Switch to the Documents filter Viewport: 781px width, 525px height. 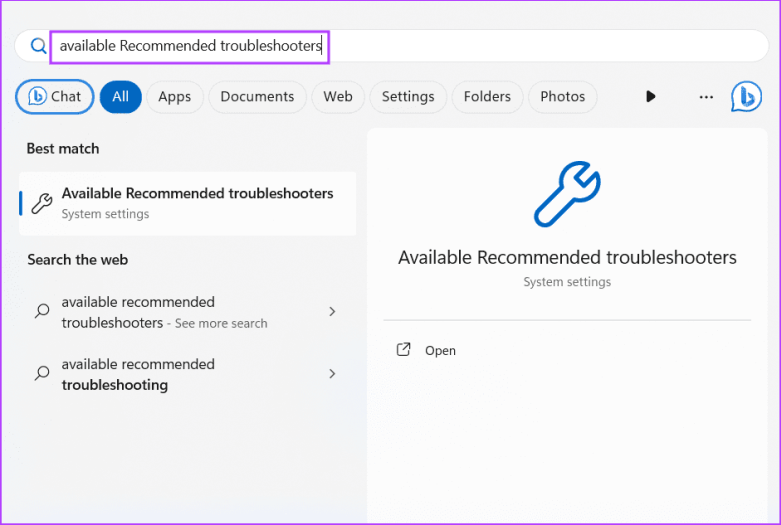coord(257,97)
